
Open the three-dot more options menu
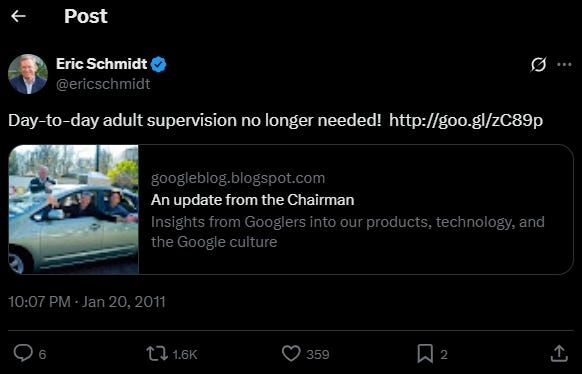click(x=564, y=65)
